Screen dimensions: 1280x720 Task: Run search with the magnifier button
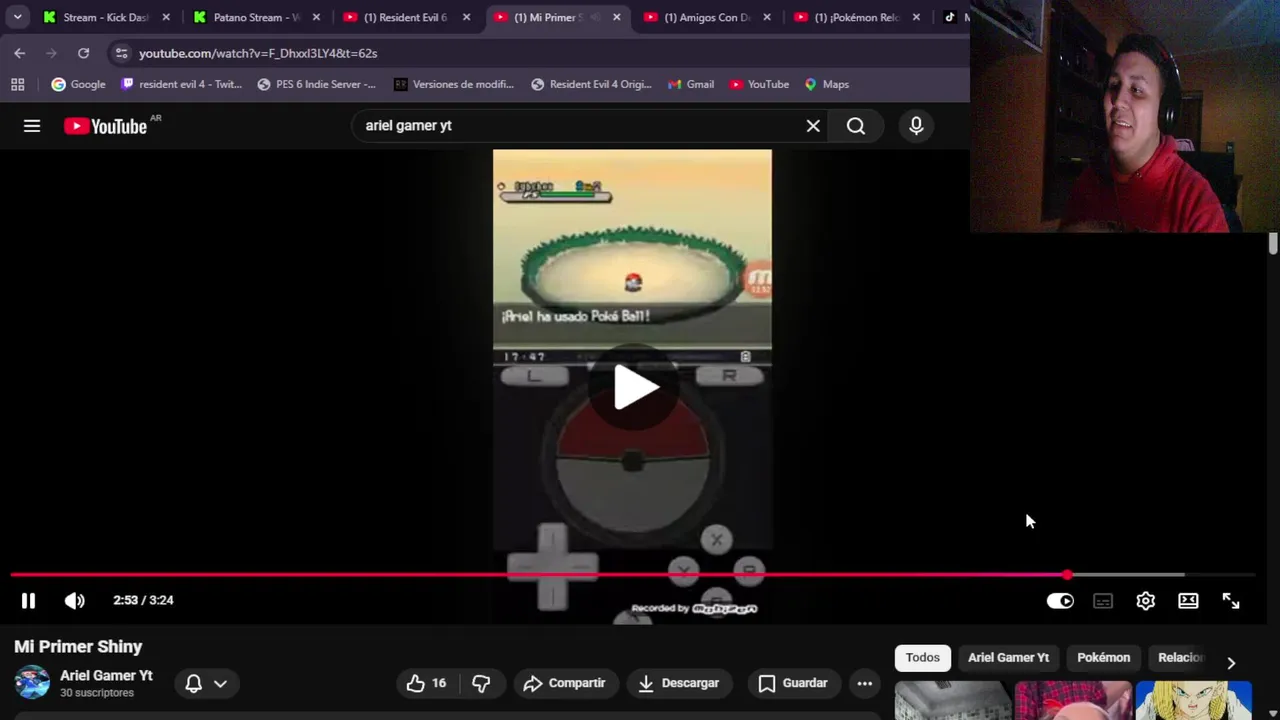point(856,126)
